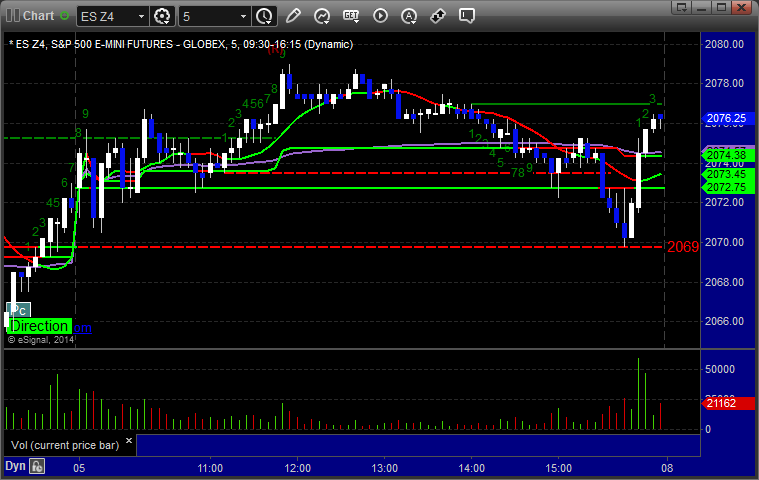The width and height of the screenshot is (759, 480).
Task: Click the time-lock icon next to Dyn
Action: click(x=37, y=466)
